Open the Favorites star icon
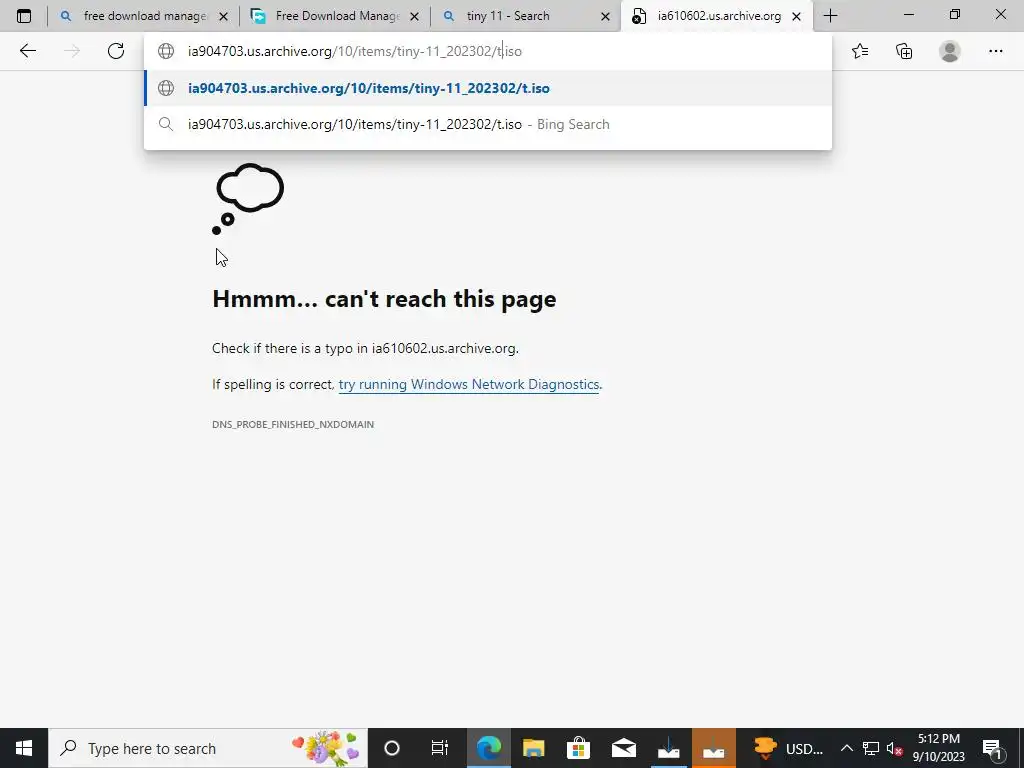Screen dimensions: 1024x768 [x=860, y=51]
